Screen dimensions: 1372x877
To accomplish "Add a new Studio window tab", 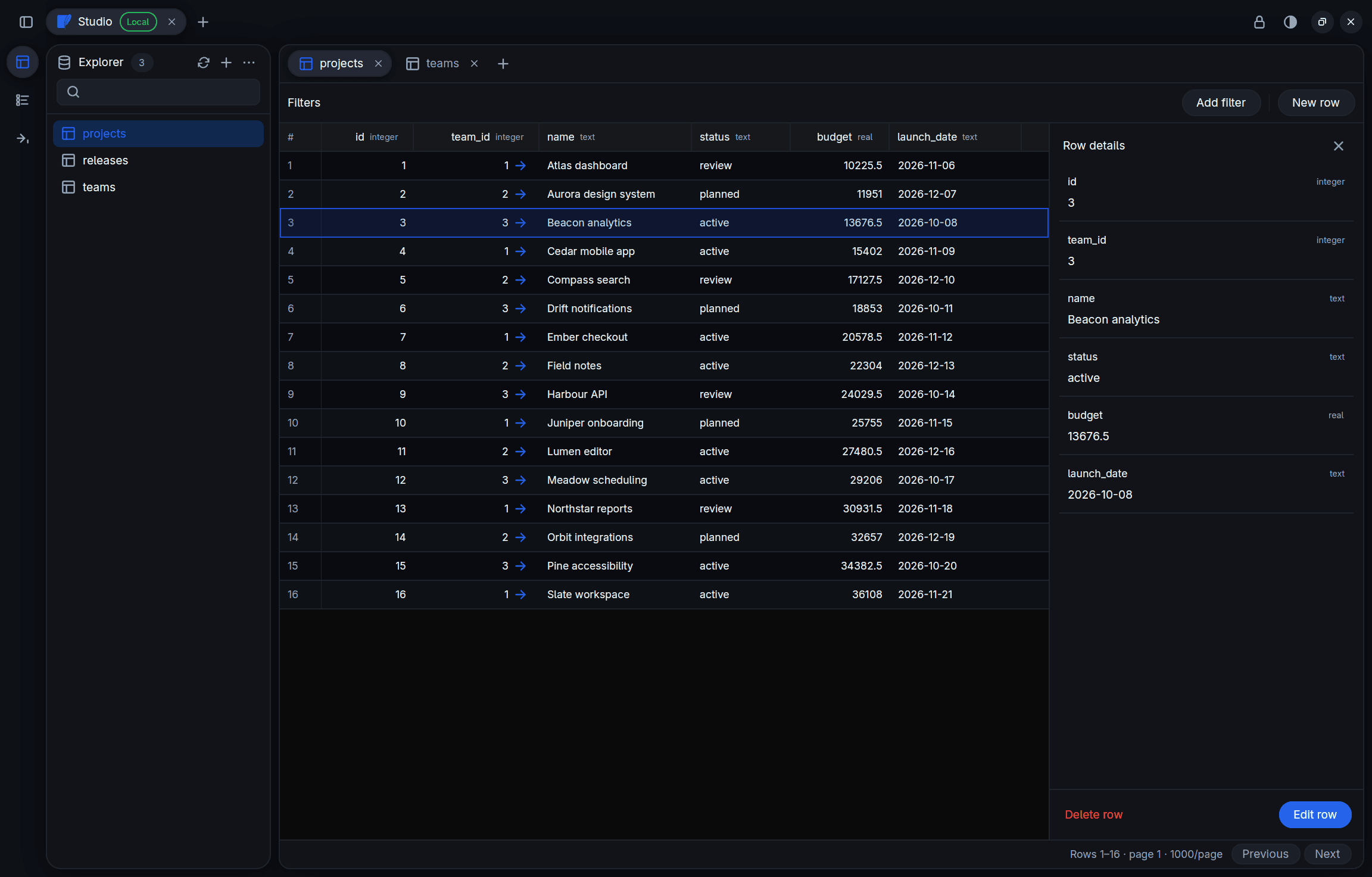I will pyautogui.click(x=203, y=22).
